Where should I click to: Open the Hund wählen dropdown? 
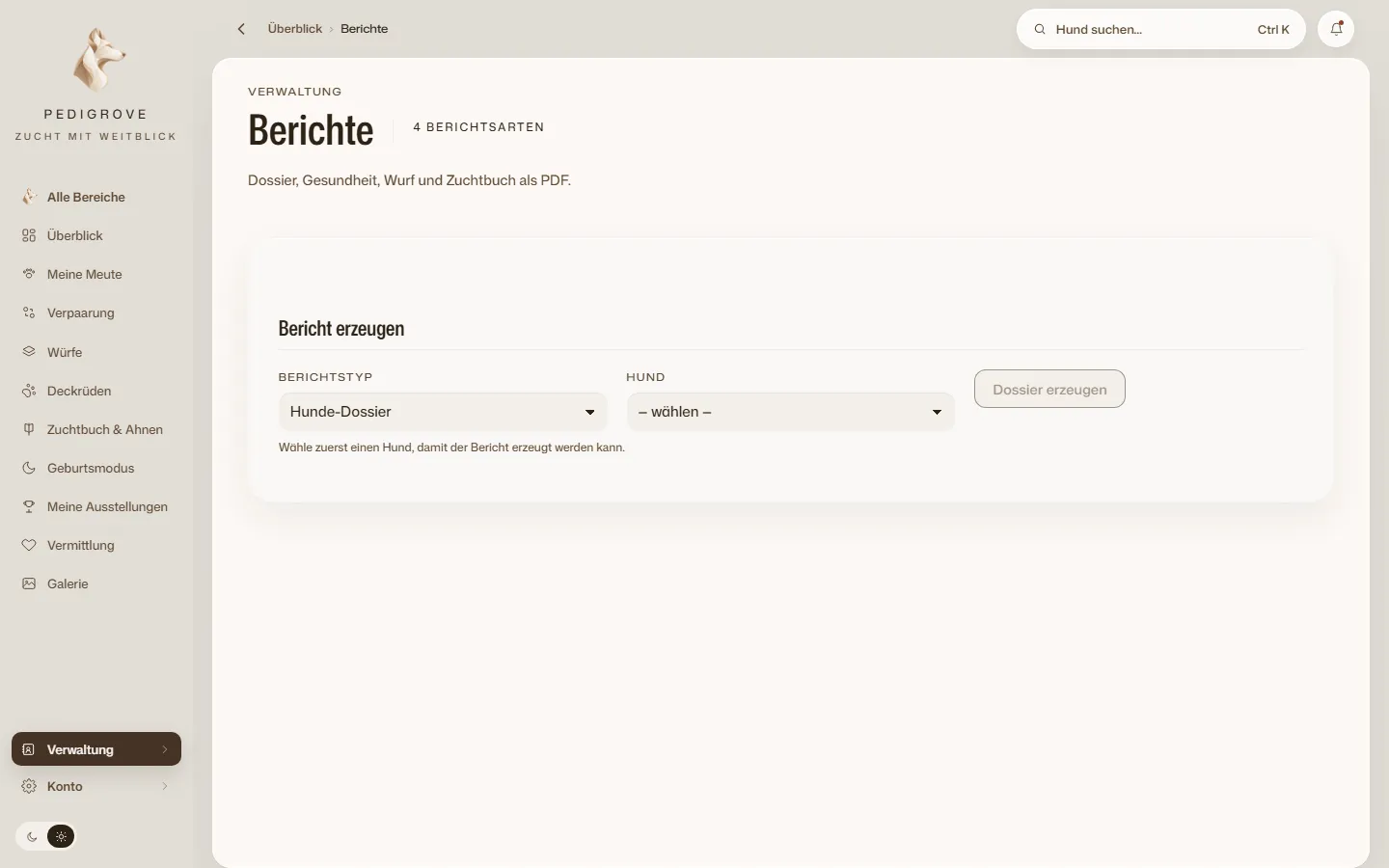coord(790,412)
